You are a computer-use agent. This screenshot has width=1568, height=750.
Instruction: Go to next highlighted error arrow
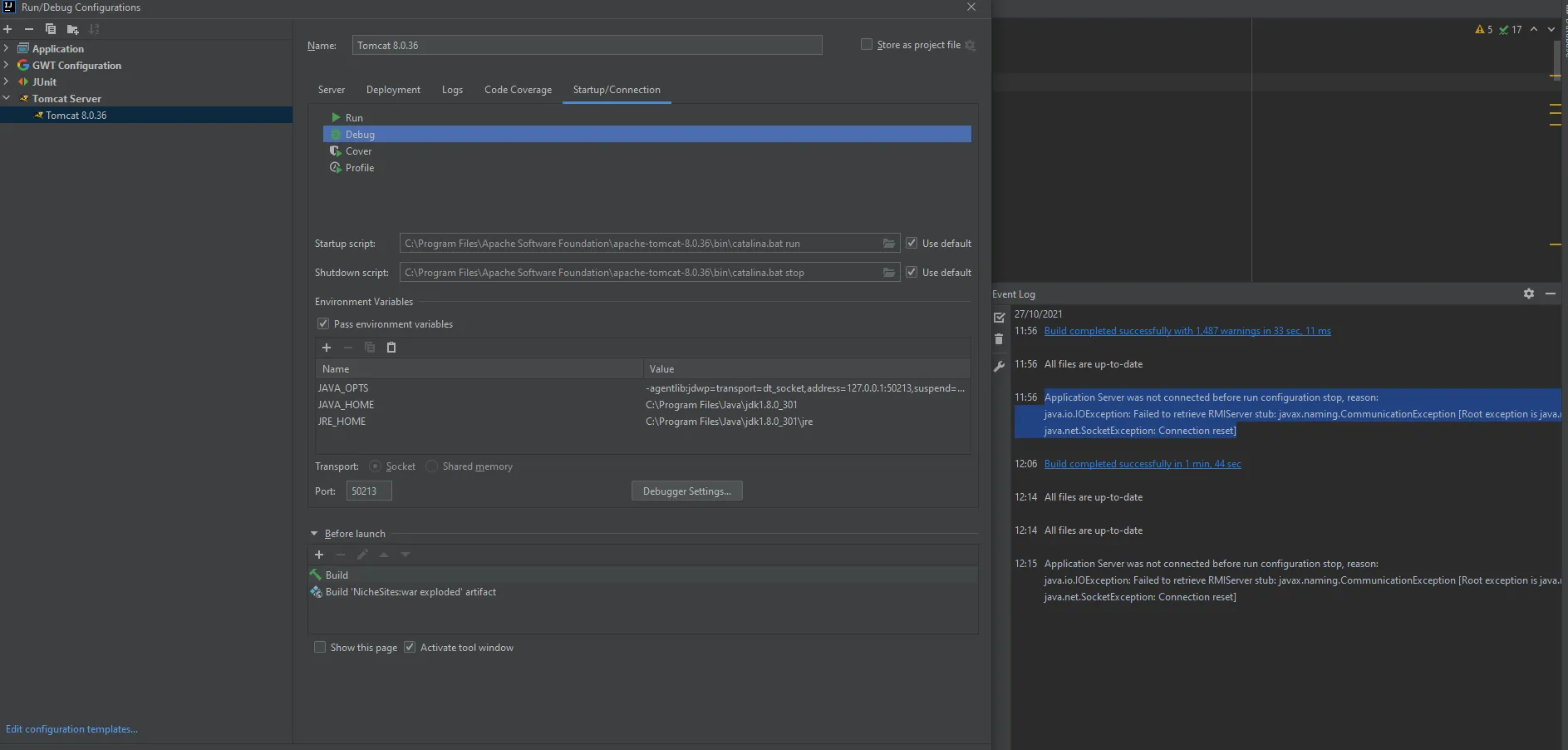1551,29
